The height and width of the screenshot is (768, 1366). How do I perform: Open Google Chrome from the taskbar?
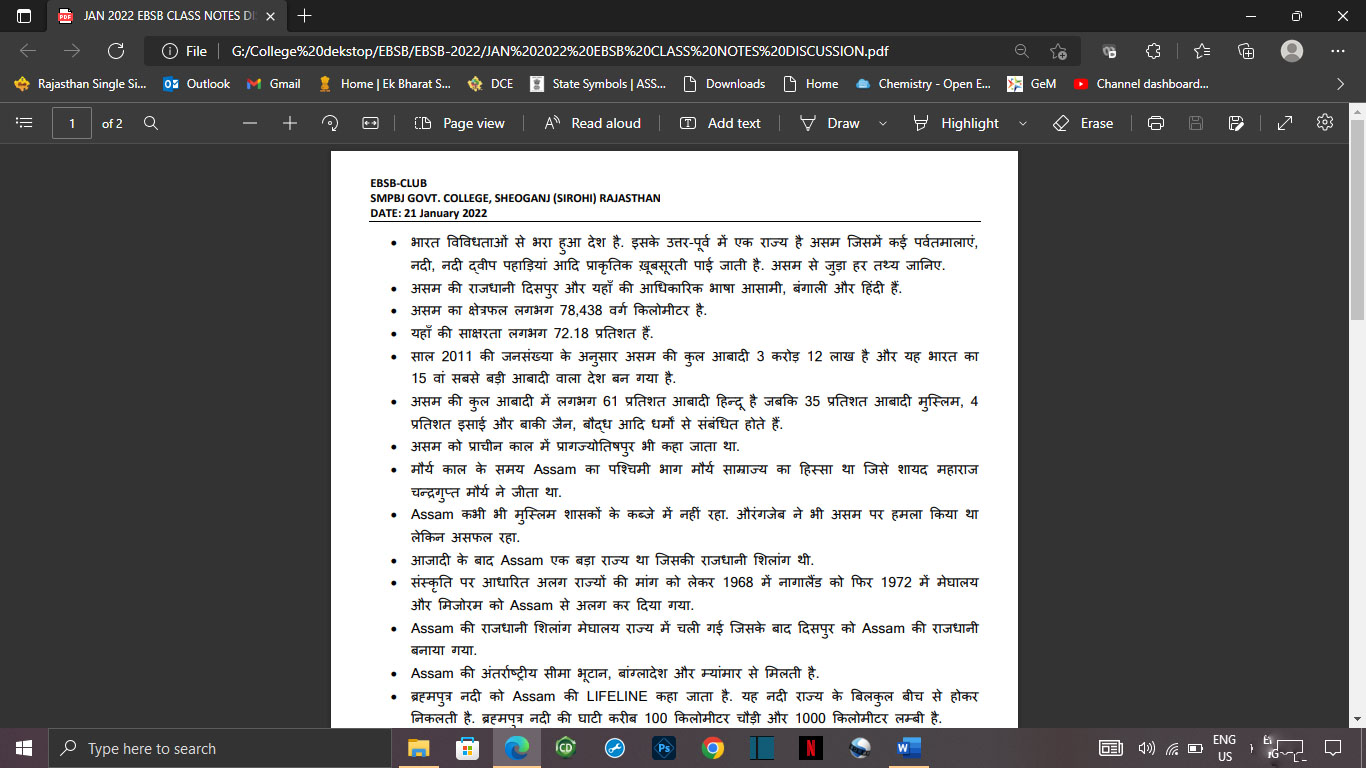[x=713, y=748]
